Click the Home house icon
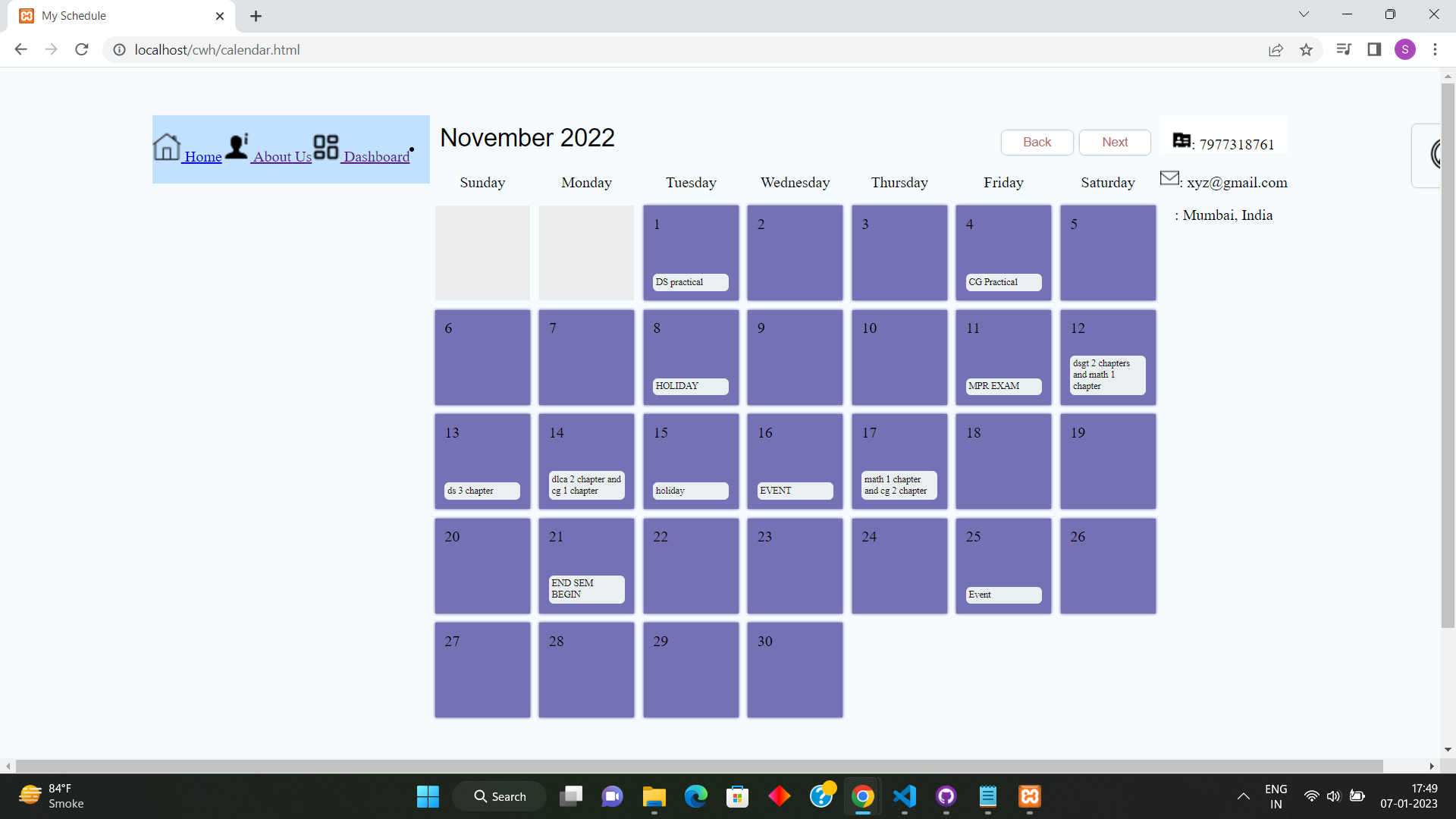1456x819 pixels. (167, 146)
